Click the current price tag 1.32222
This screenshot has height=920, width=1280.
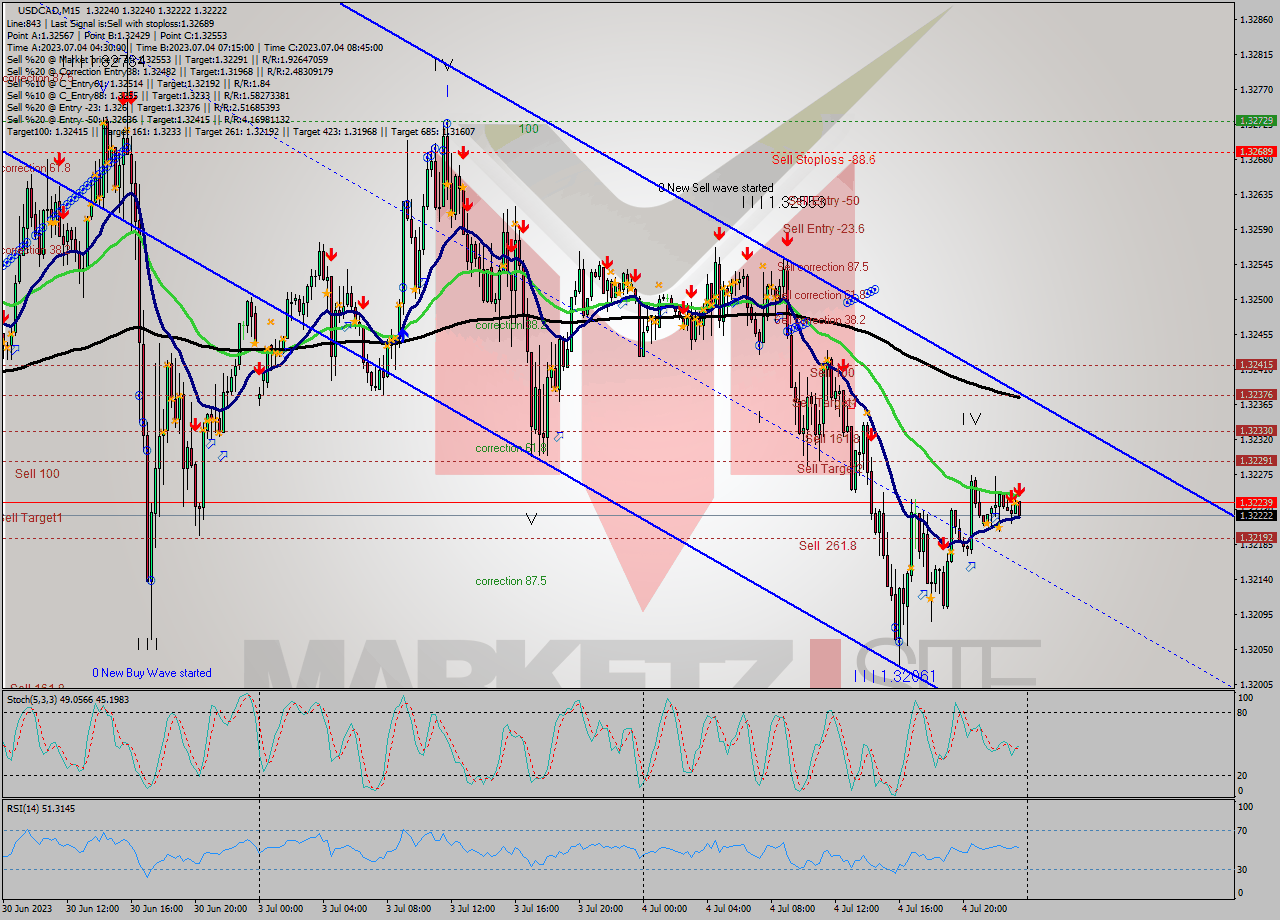click(x=1255, y=515)
